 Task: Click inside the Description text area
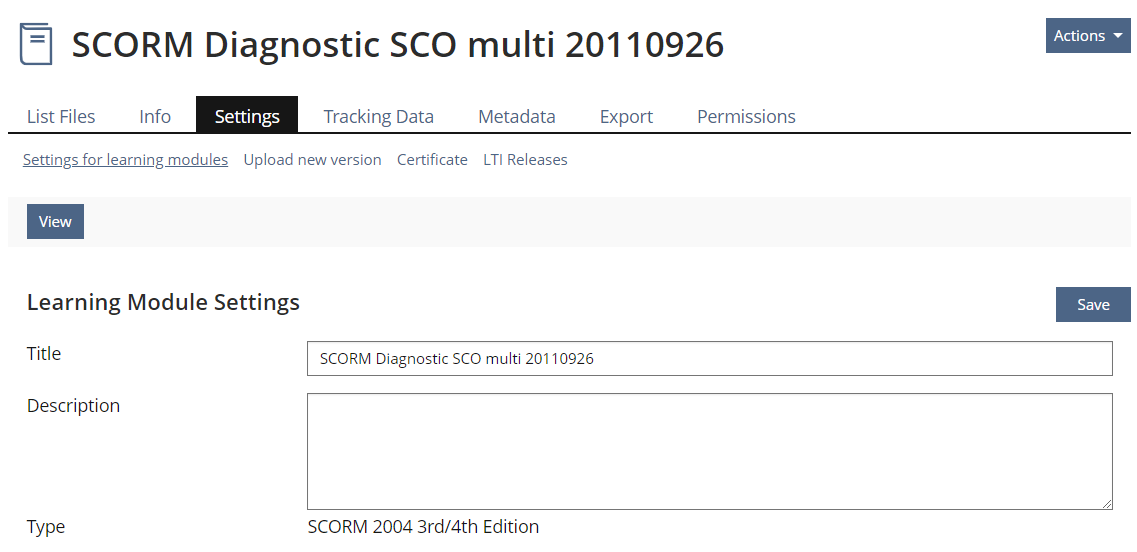(709, 451)
